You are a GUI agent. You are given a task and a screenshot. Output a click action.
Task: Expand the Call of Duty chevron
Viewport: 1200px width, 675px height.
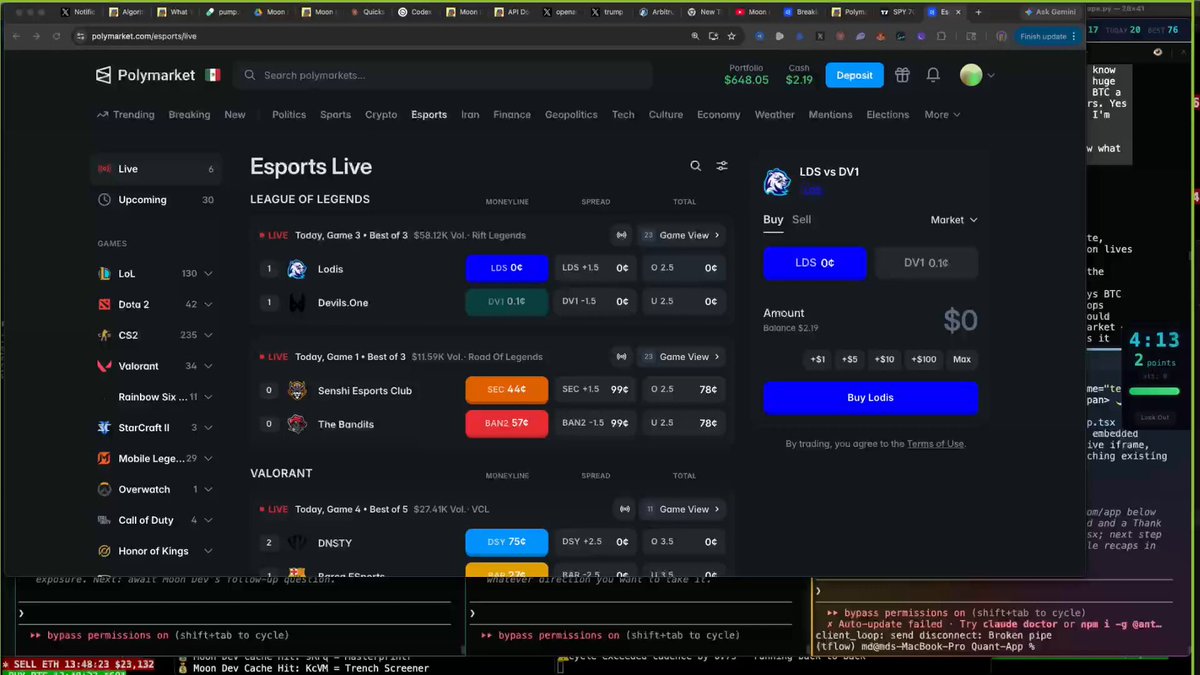(x=208, y=520)
